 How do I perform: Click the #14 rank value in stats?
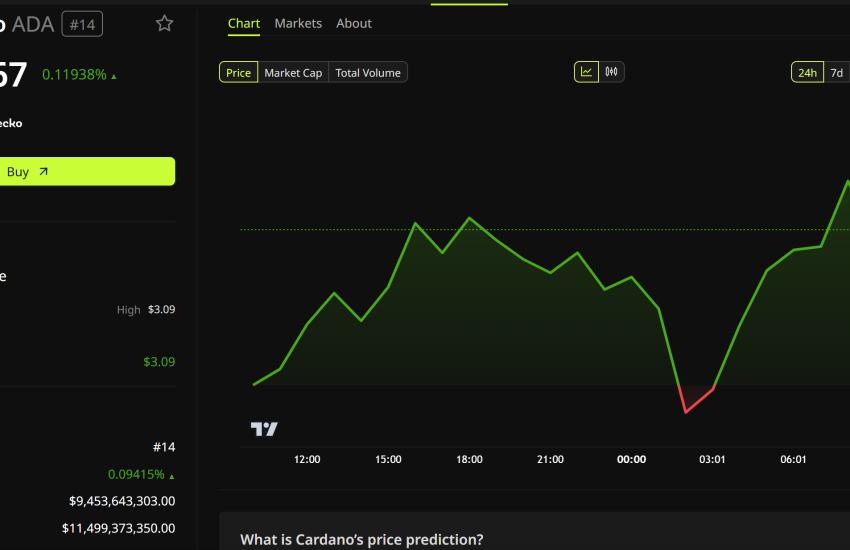pyautogui.click(x=164, y=447)
